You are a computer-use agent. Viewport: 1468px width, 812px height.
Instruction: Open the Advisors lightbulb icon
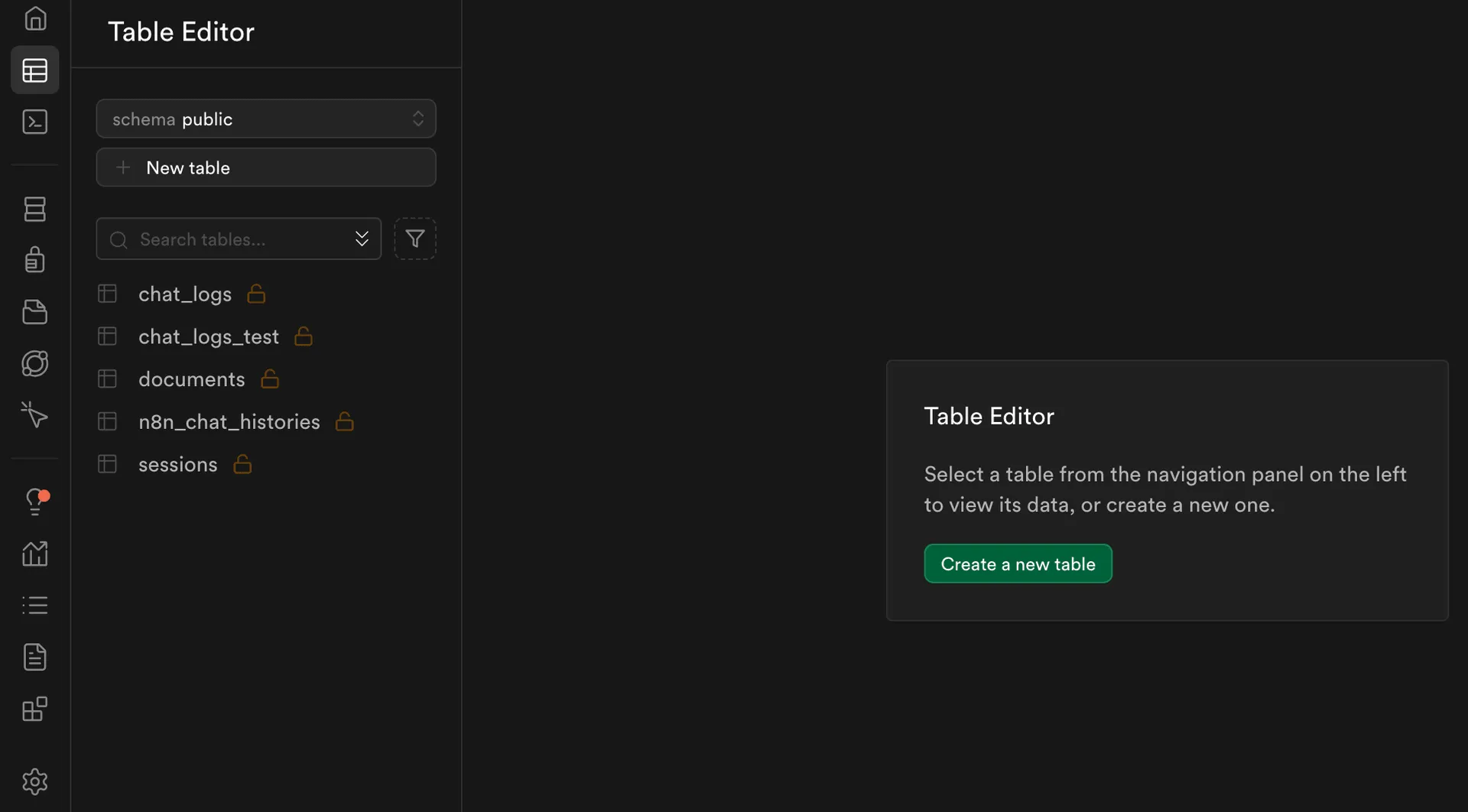click(35, 502)
